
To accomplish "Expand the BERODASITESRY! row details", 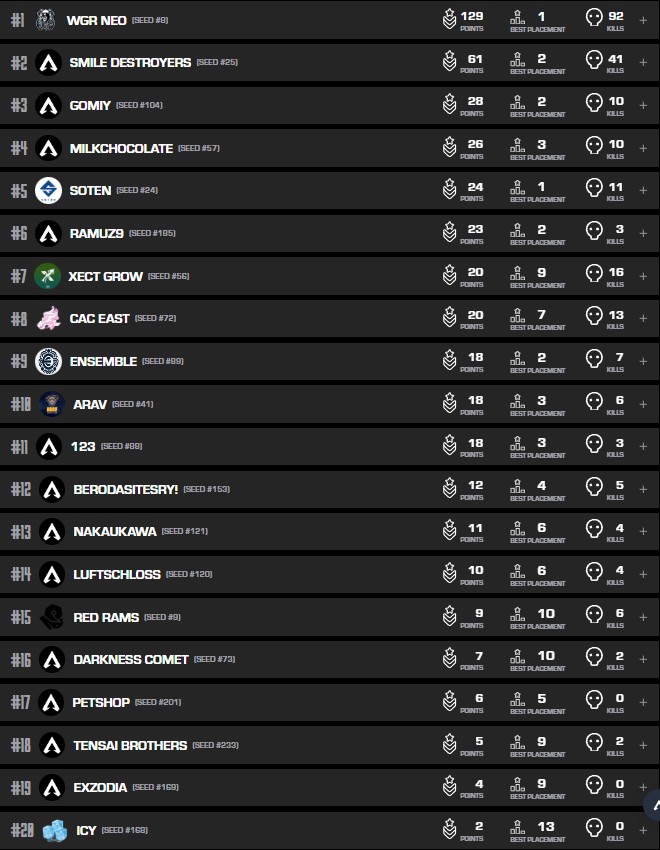I will coord(643,489).
